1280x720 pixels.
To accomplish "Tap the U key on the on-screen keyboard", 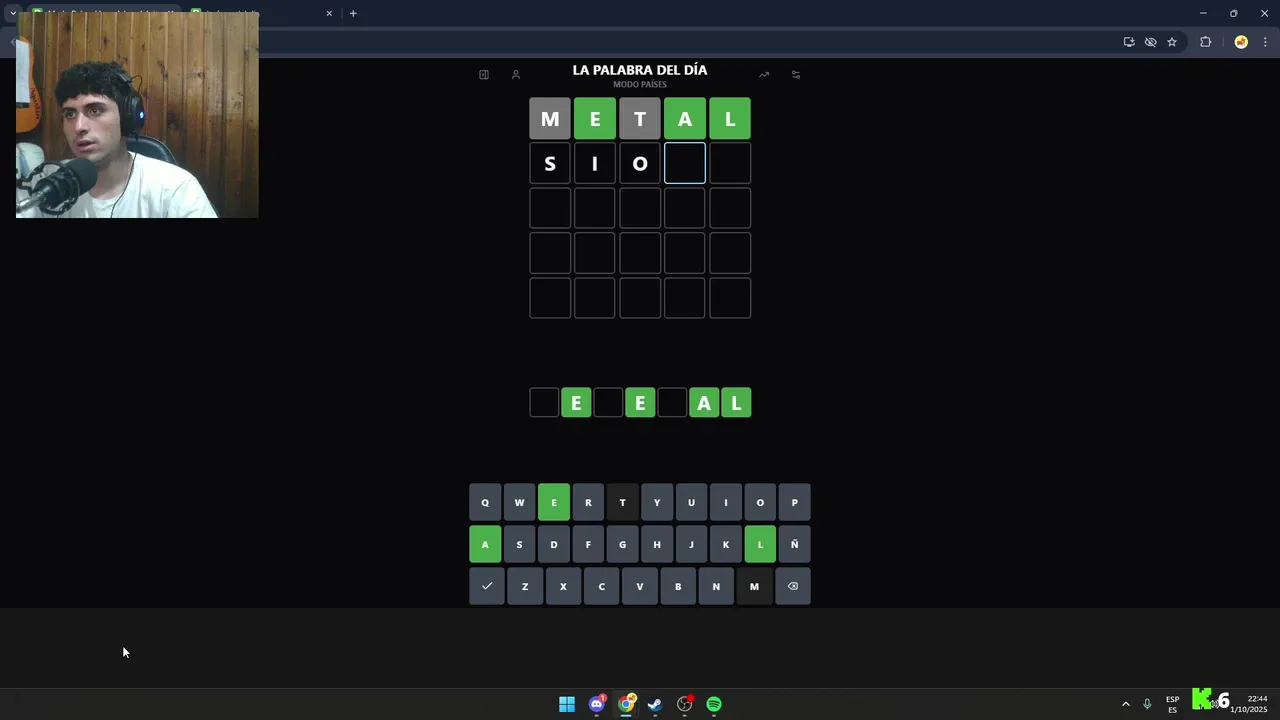I will pos(691,502).
